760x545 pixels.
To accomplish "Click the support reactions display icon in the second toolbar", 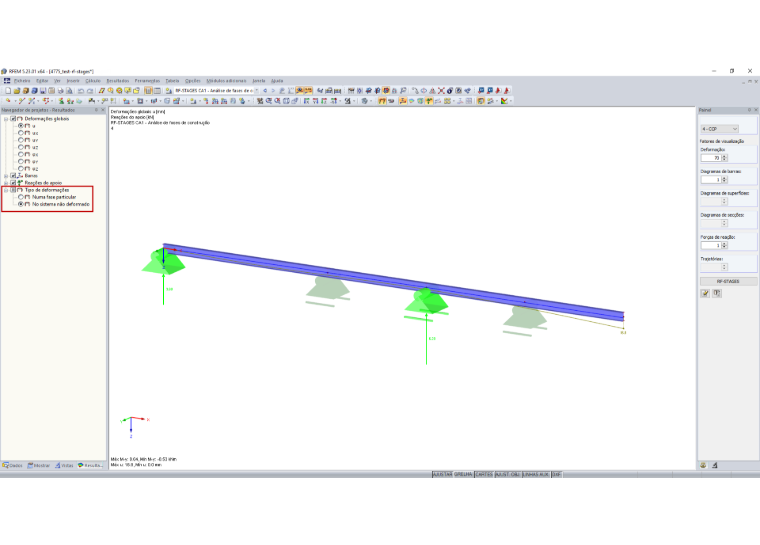I will 429,101.
